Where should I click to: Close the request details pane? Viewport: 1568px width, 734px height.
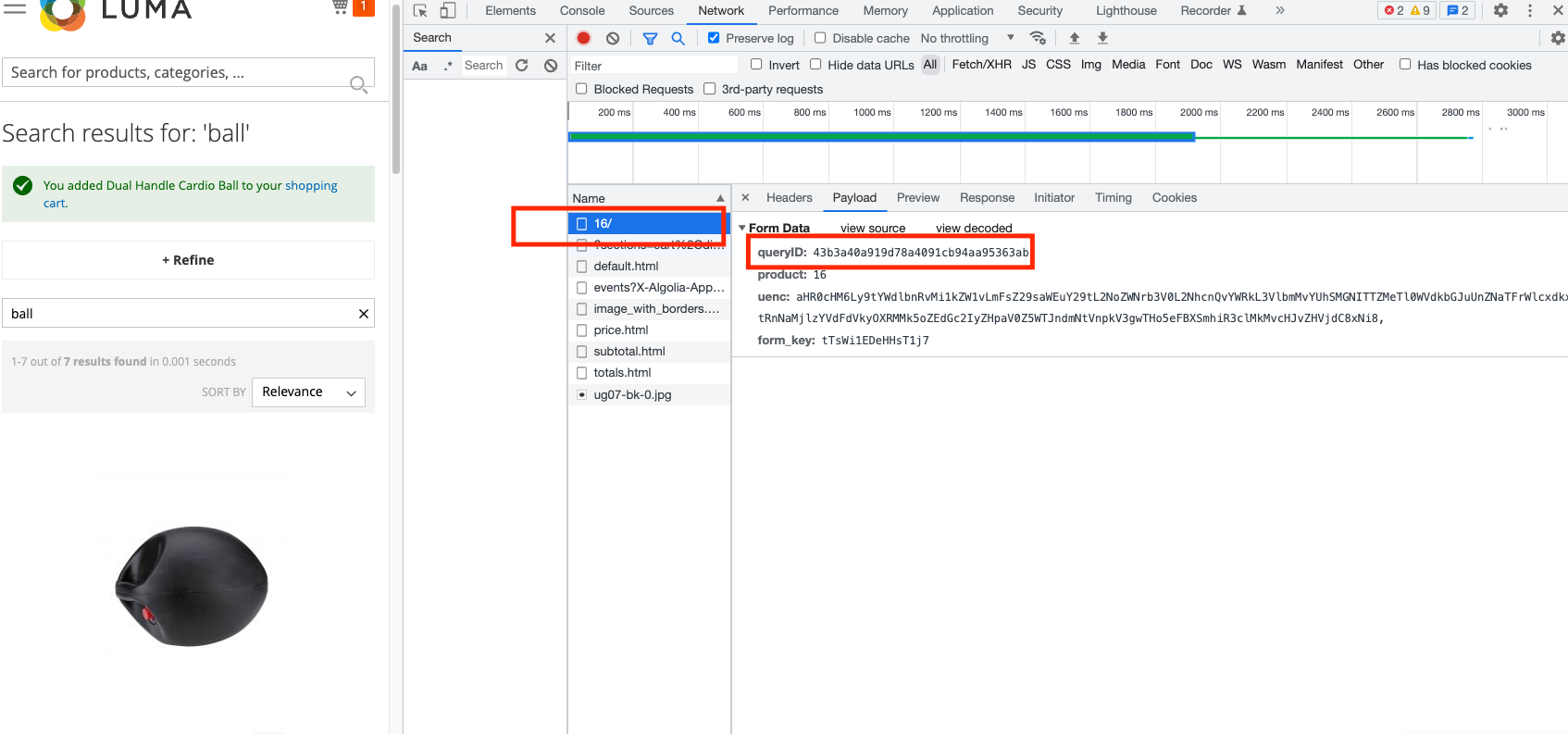[745, 197]
